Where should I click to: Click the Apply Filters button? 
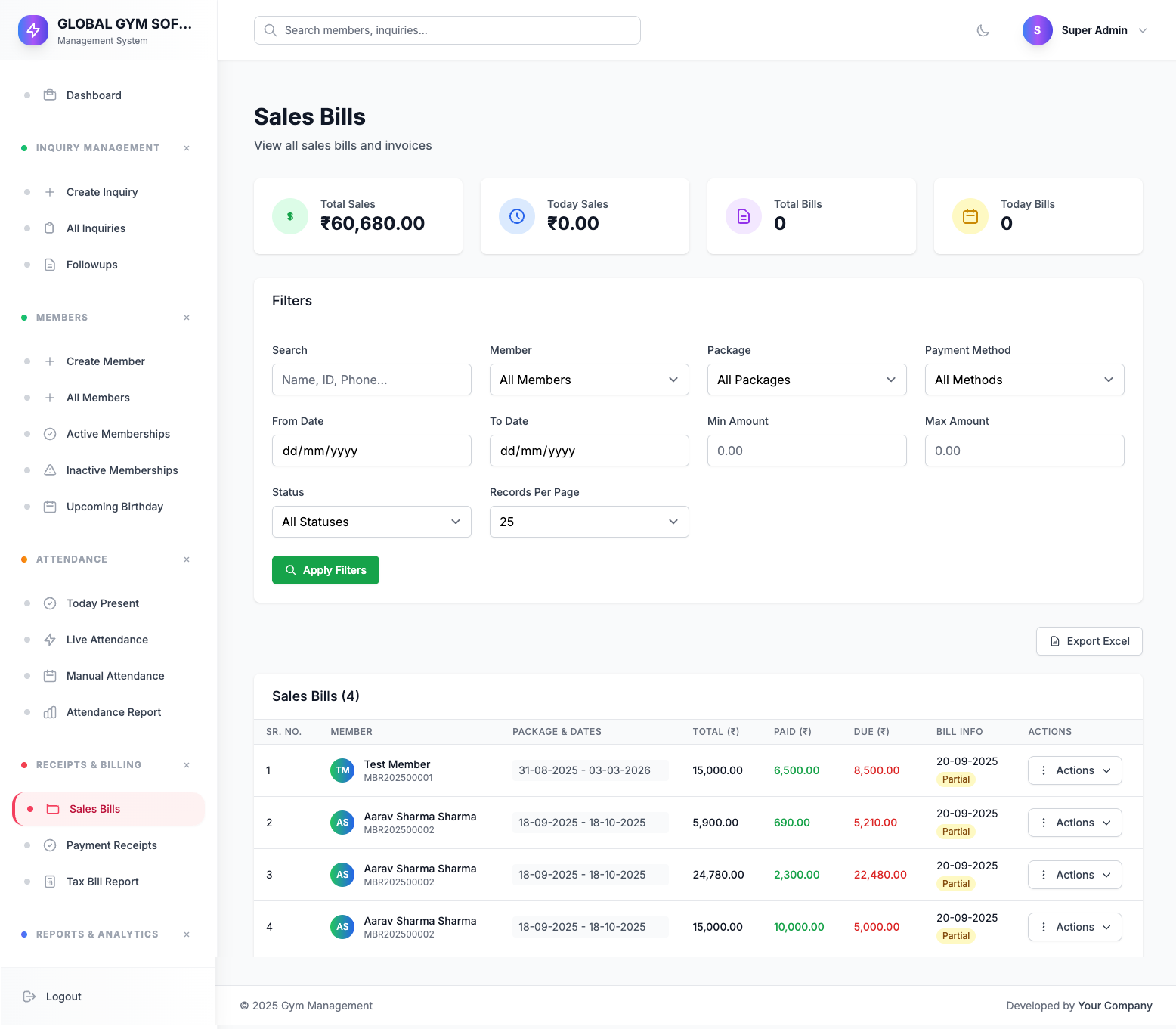coord(325,569)
